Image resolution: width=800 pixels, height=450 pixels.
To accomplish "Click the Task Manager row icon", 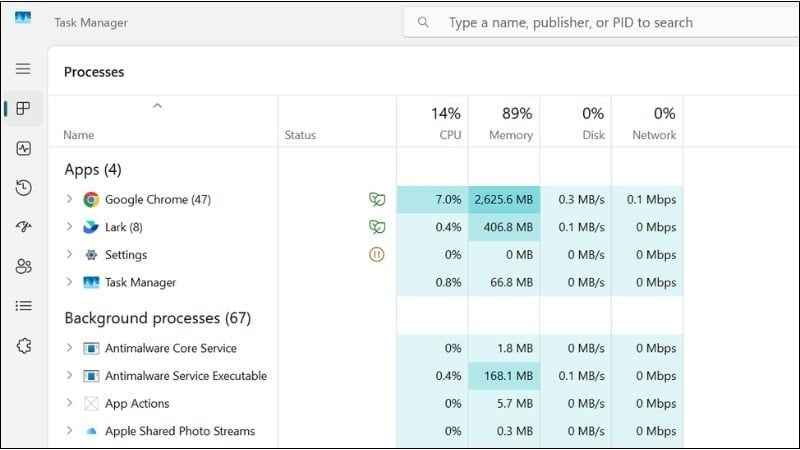I will (91, 282).
